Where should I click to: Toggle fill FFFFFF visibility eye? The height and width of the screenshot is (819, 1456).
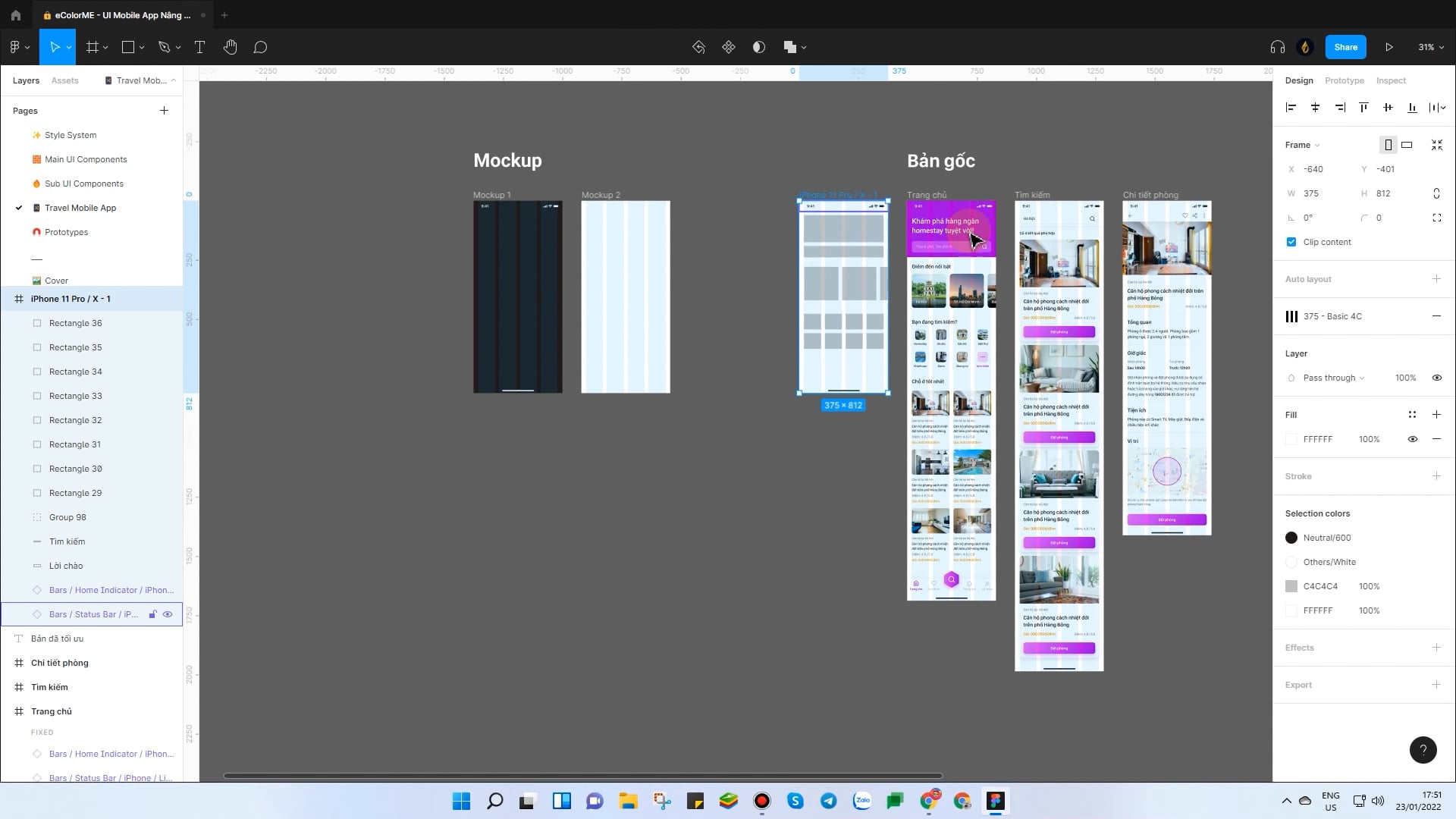(1412, 439)
